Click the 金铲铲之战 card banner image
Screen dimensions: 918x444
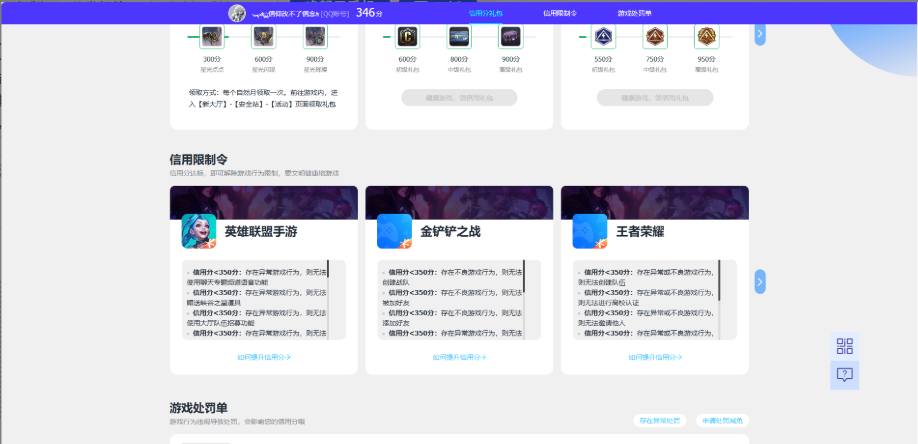[459, 202]
